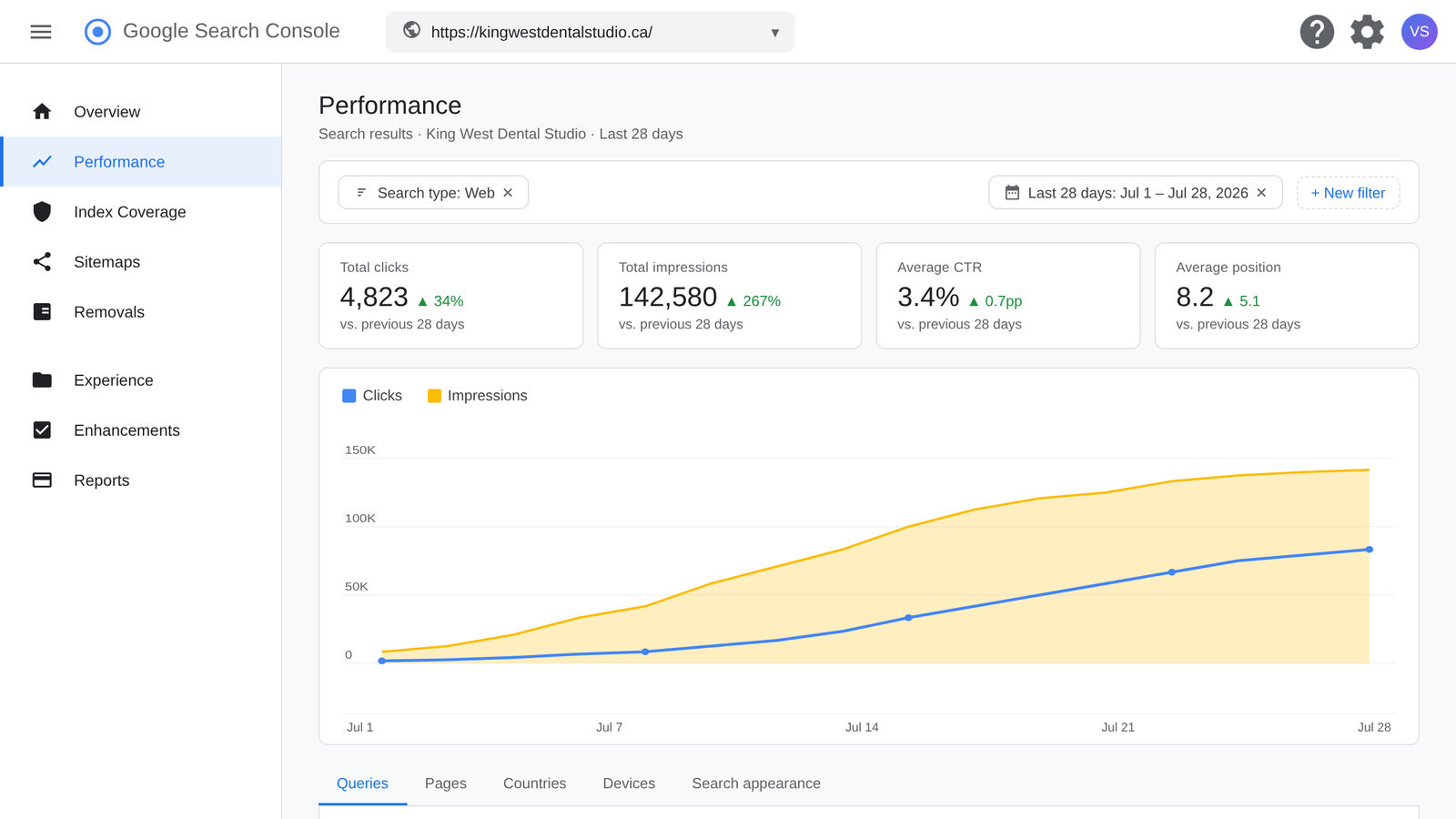This screenshot has width=1456, height=819.
Task: Open the hamburger main menu
Action: coord(41,32)
